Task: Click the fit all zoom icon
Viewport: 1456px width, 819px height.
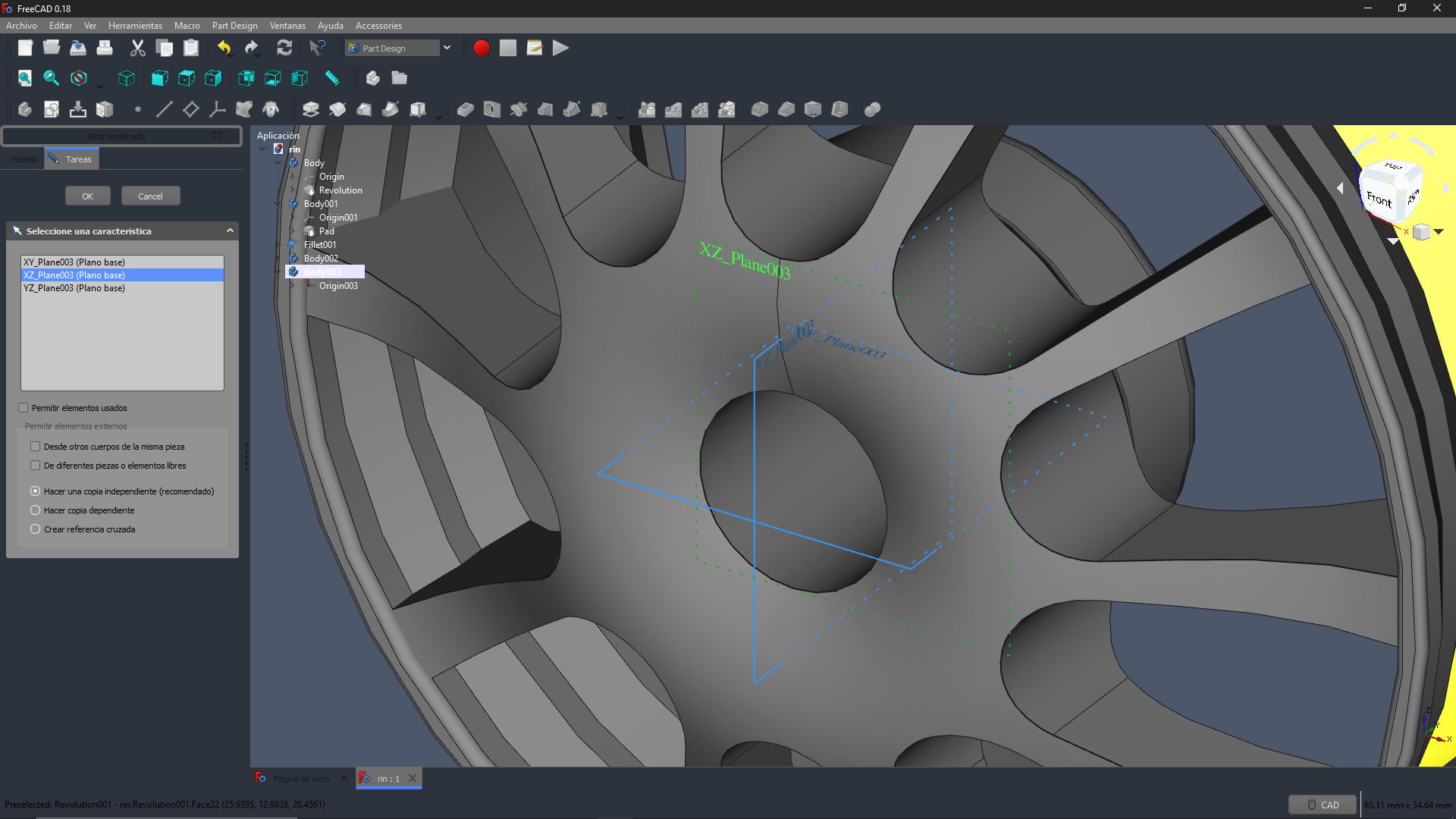Action: (25, 78)
